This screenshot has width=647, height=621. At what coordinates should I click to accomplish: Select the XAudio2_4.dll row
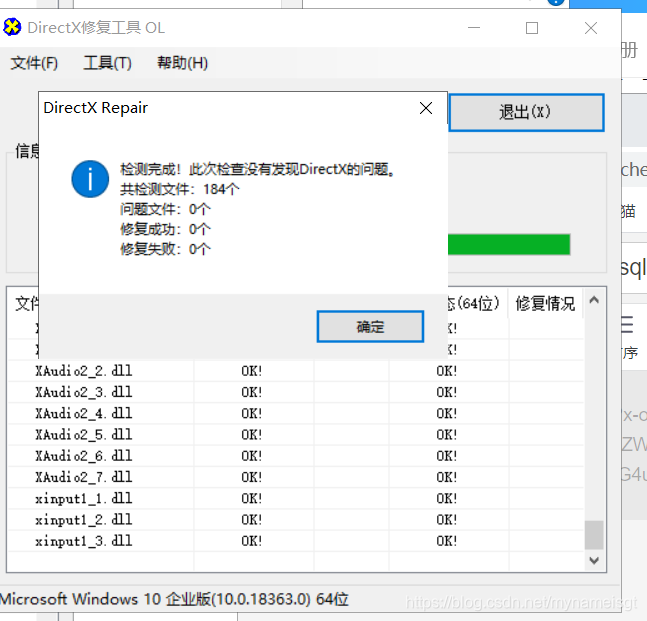point(295,413)
